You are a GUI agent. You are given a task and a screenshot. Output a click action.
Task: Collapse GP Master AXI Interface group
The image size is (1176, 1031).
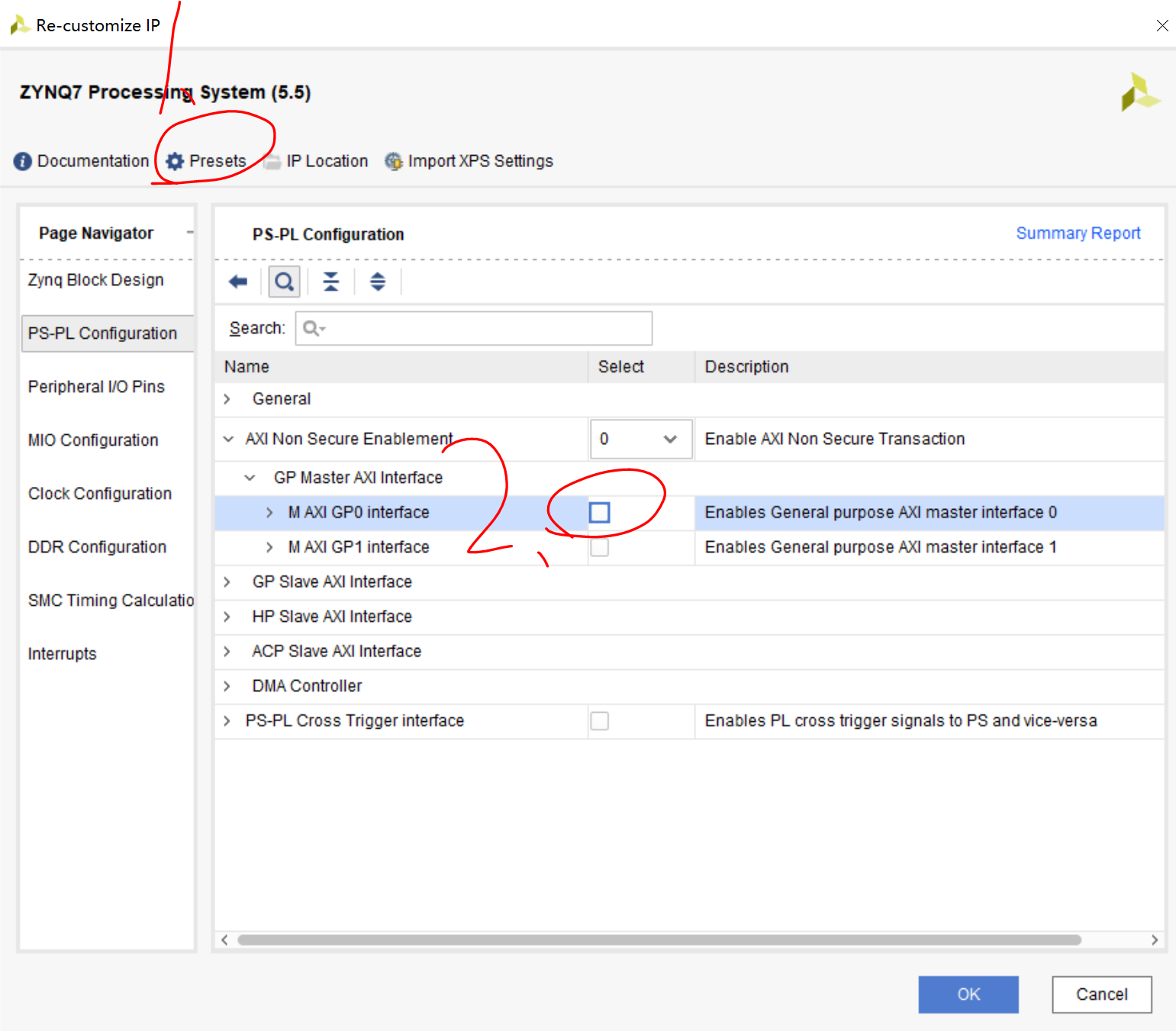pos(250,478)
